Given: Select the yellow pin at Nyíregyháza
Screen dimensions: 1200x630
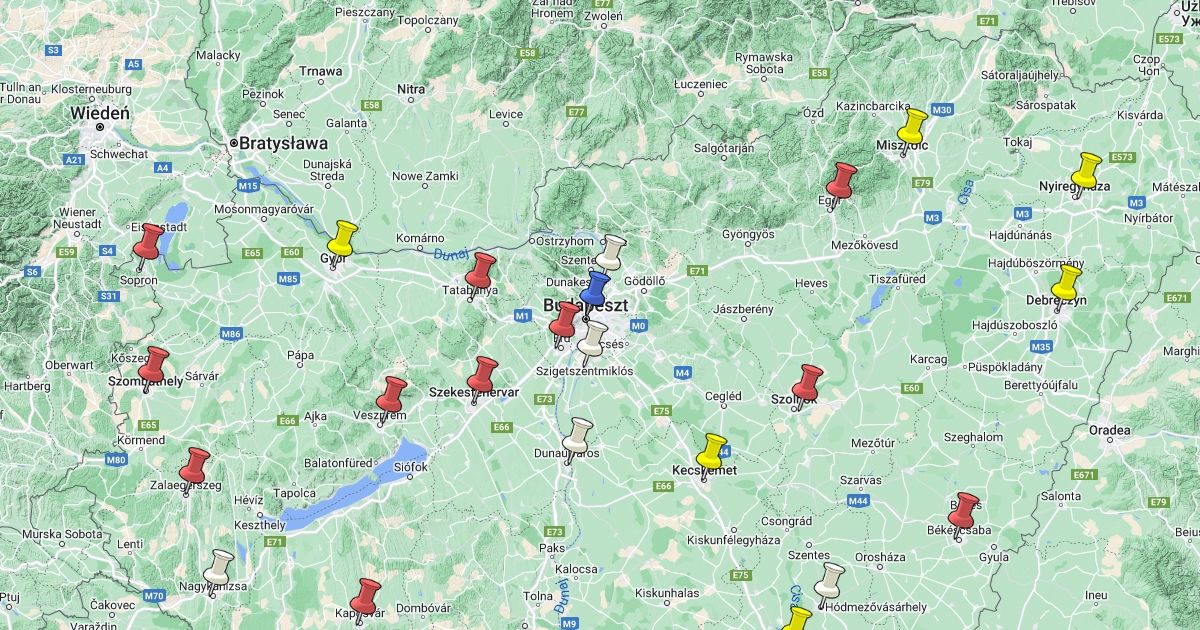Looking at the screenshot, I should (x=1086, y=169).
